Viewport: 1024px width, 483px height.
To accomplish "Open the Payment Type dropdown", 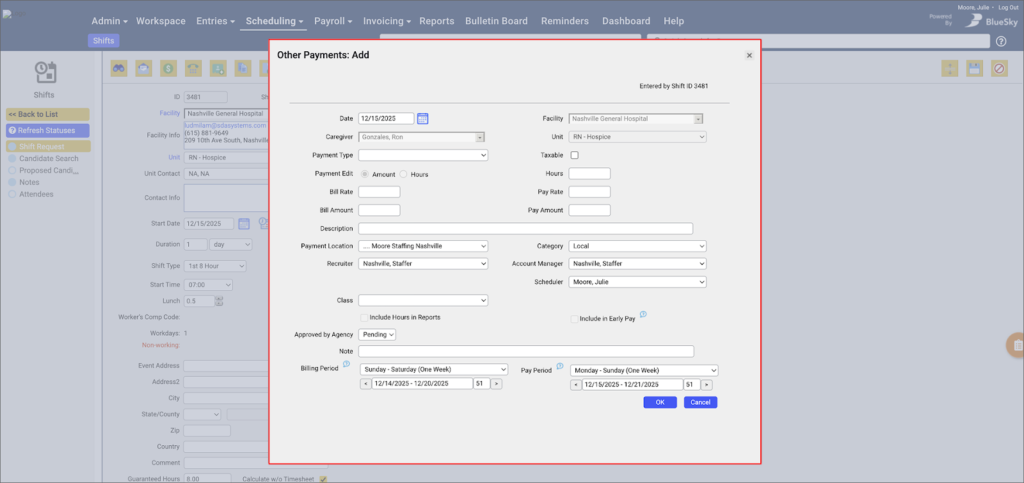I will [422, 155].
